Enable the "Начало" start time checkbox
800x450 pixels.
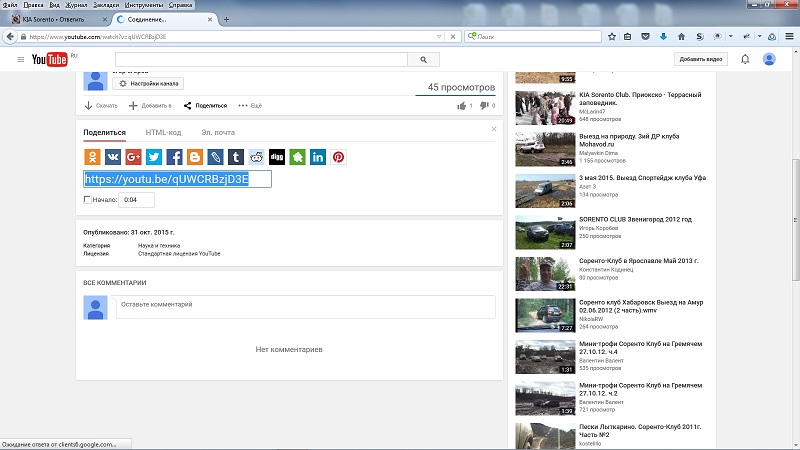click(x=88, y=200)
